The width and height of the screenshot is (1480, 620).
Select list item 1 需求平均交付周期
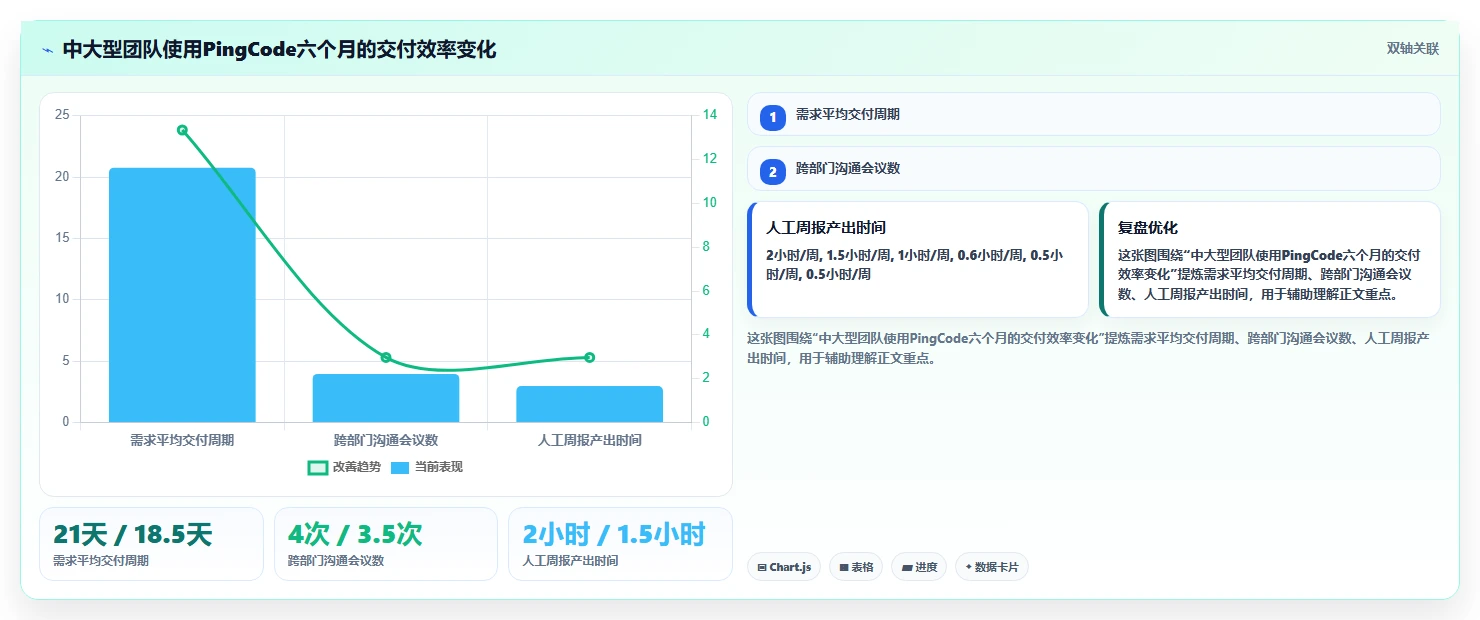pos(1093,114)
